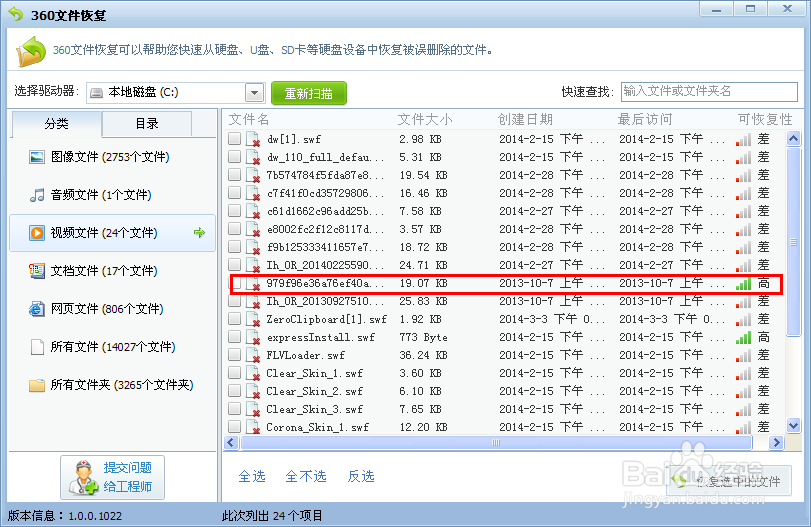Click deleted-file icon for dw[1].swf
Screen dimensions: 811x527
pos(253,139)
